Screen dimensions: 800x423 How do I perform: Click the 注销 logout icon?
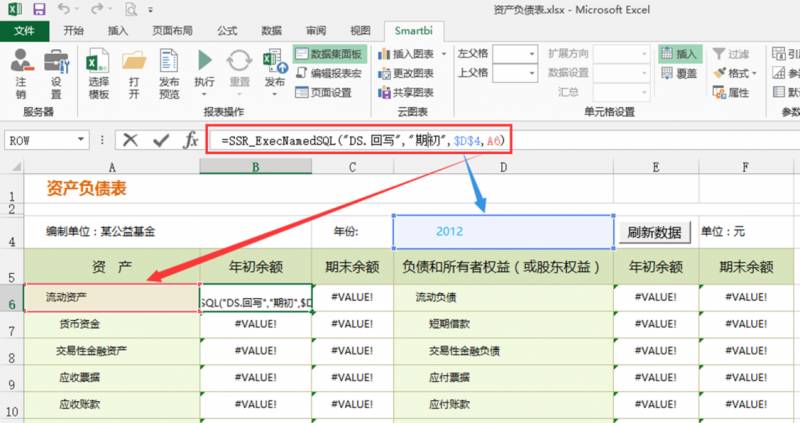21,61
